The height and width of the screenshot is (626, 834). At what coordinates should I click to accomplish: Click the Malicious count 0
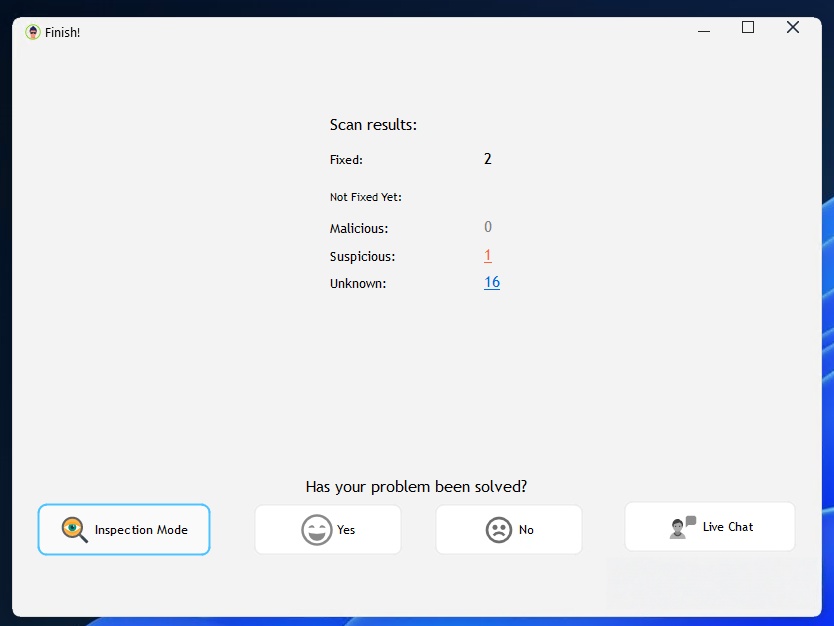488,227
